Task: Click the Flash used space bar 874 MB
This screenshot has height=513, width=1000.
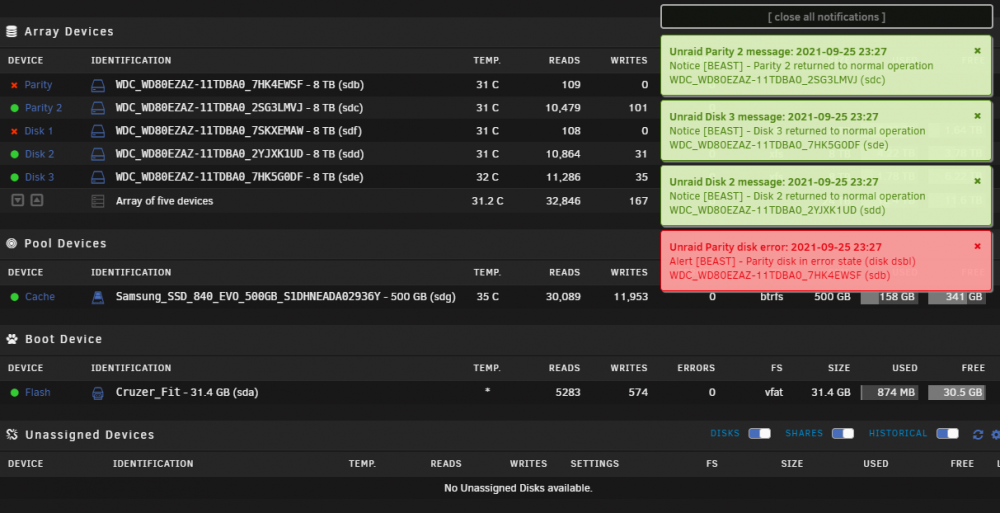Action: (x=890, y=392)
